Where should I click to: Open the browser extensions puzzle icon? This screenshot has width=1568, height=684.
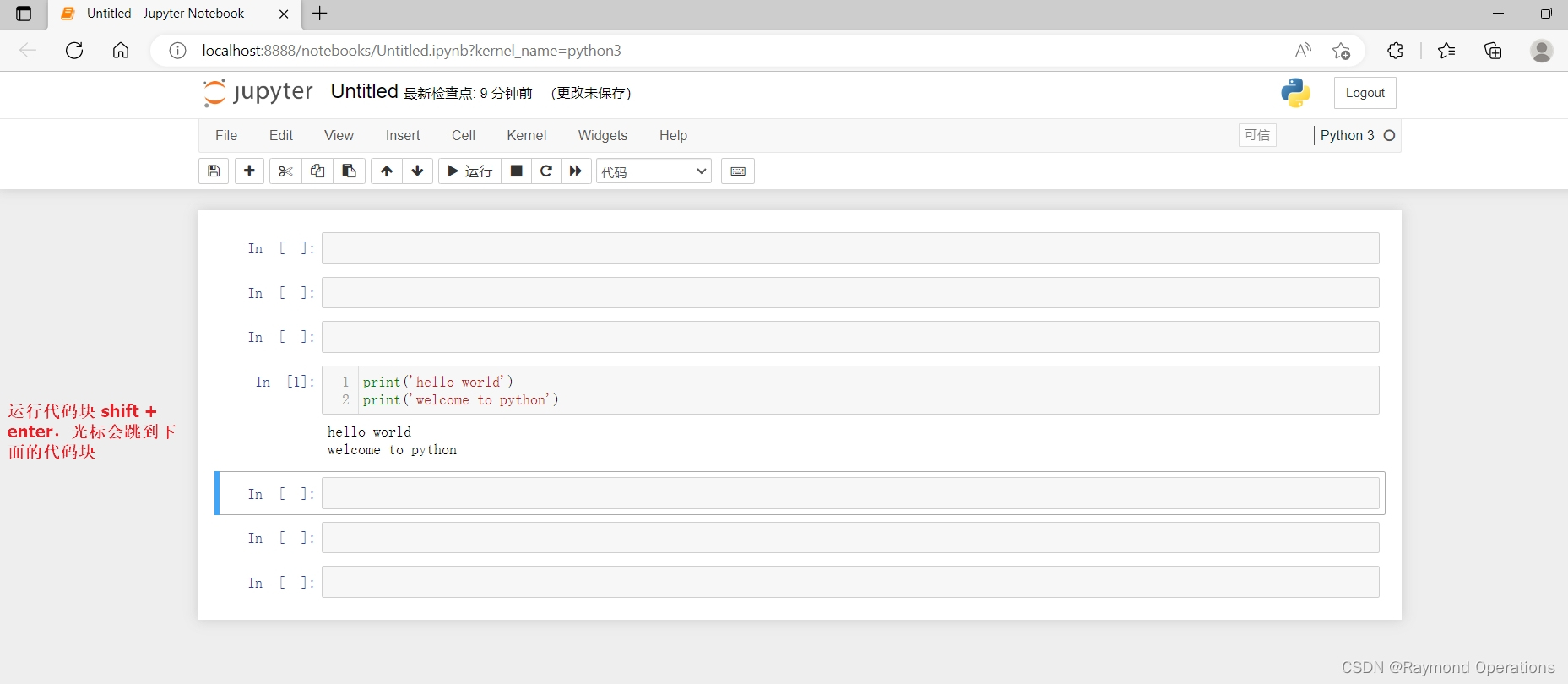pos(1395,51)
